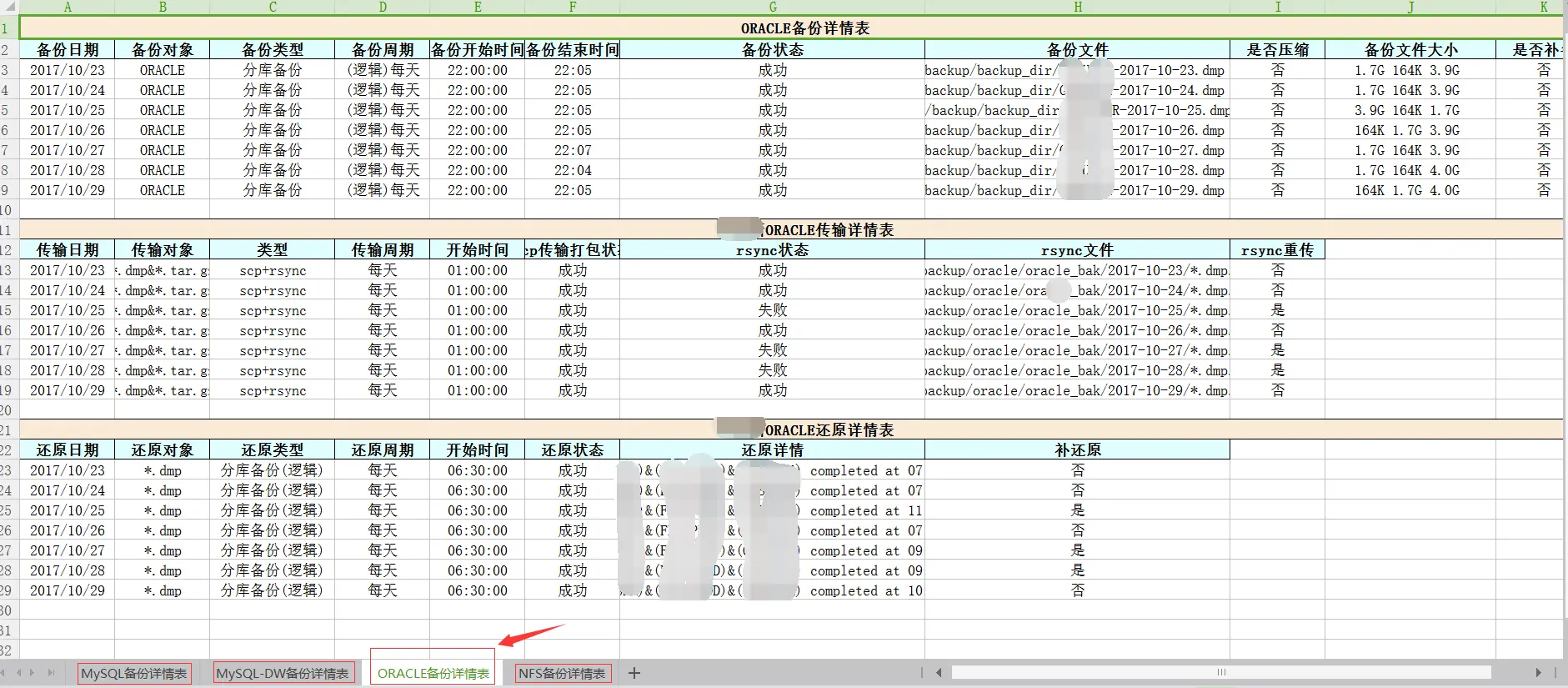
Task: Select column H header
Action: (1078, 7)
